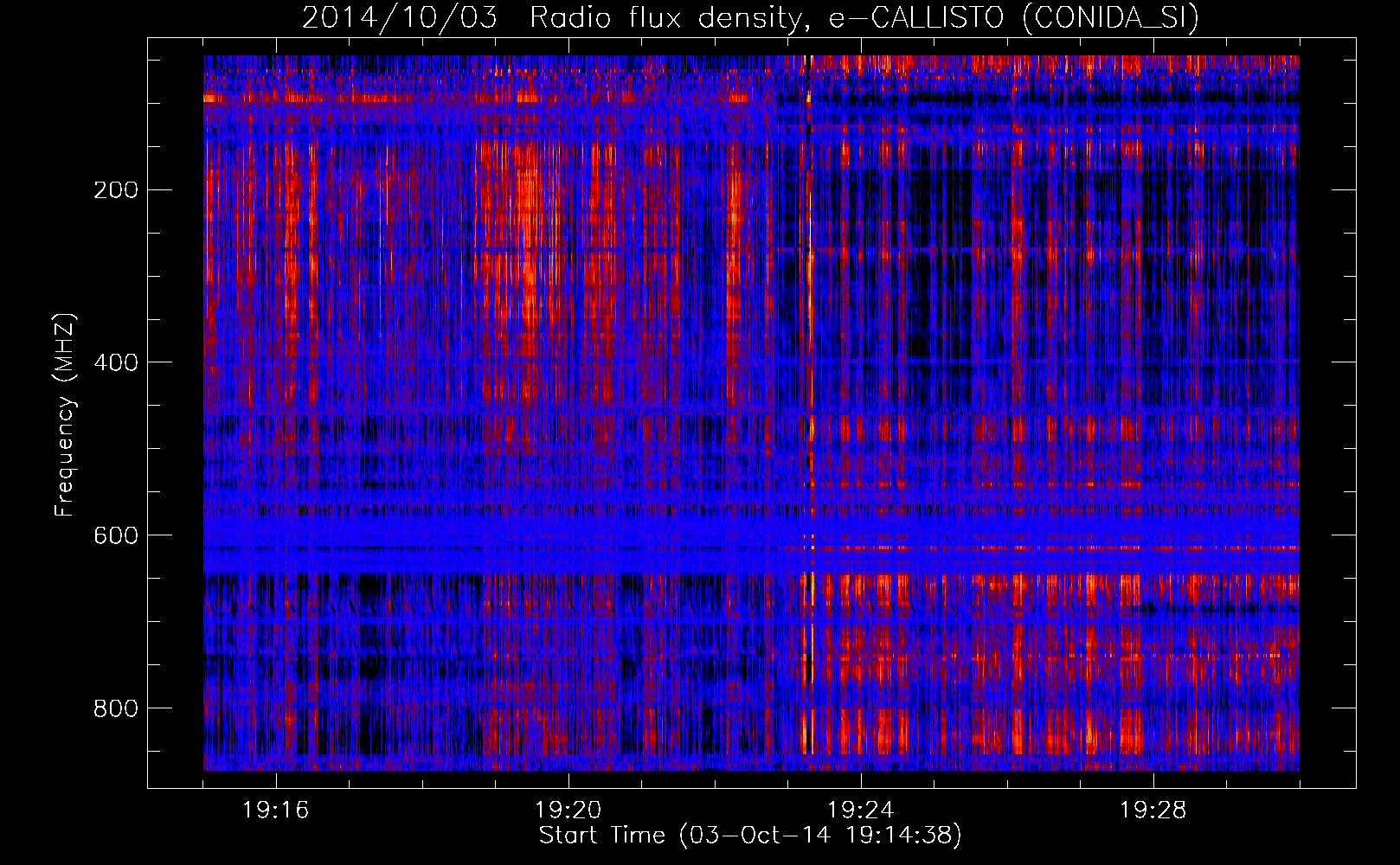Click the 800 frequency tick label
This screenshot has width=1400, height=865.
[x=116, y=708]
